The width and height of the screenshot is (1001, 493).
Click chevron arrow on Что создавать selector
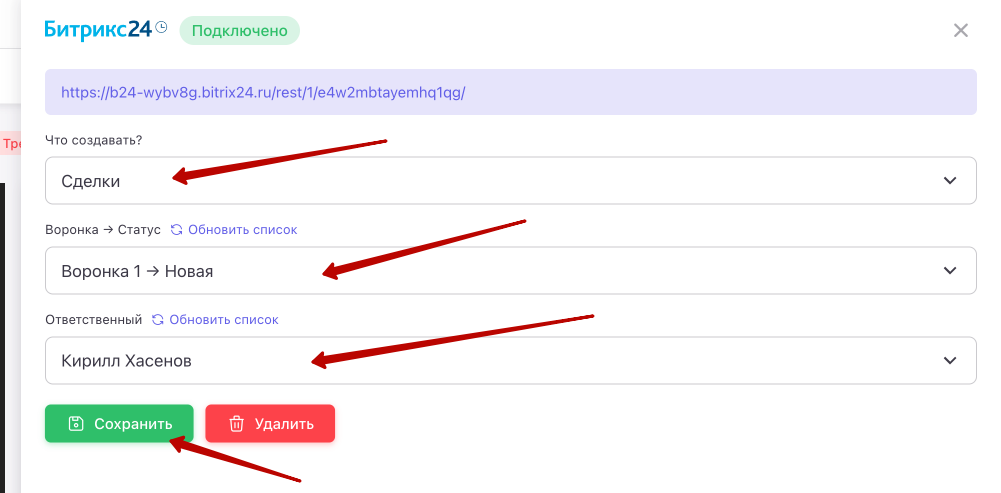tap(949, 181)
